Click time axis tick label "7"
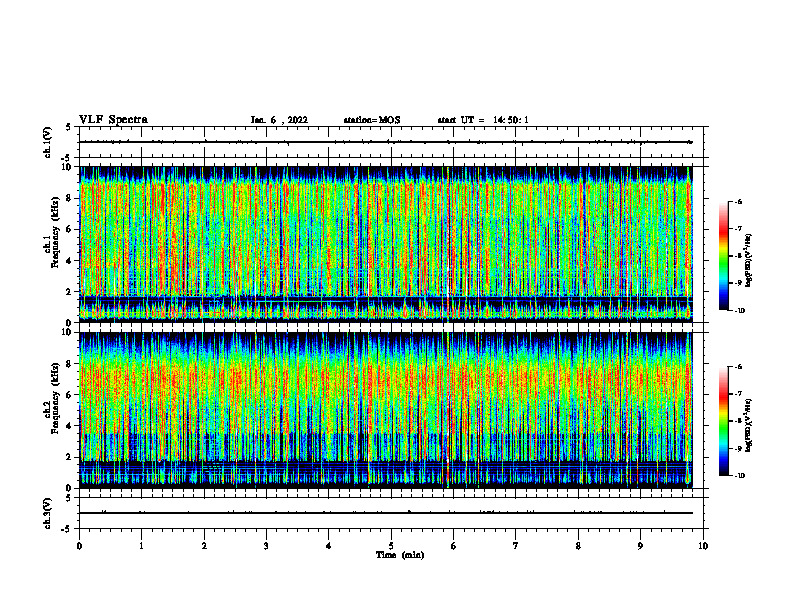The height and width of the screenshot is (612, 792). tap(516, 546)
